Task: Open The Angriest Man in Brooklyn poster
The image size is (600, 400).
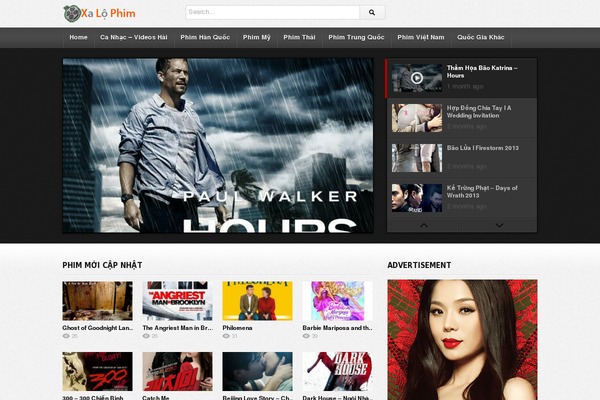Action: 178,301
